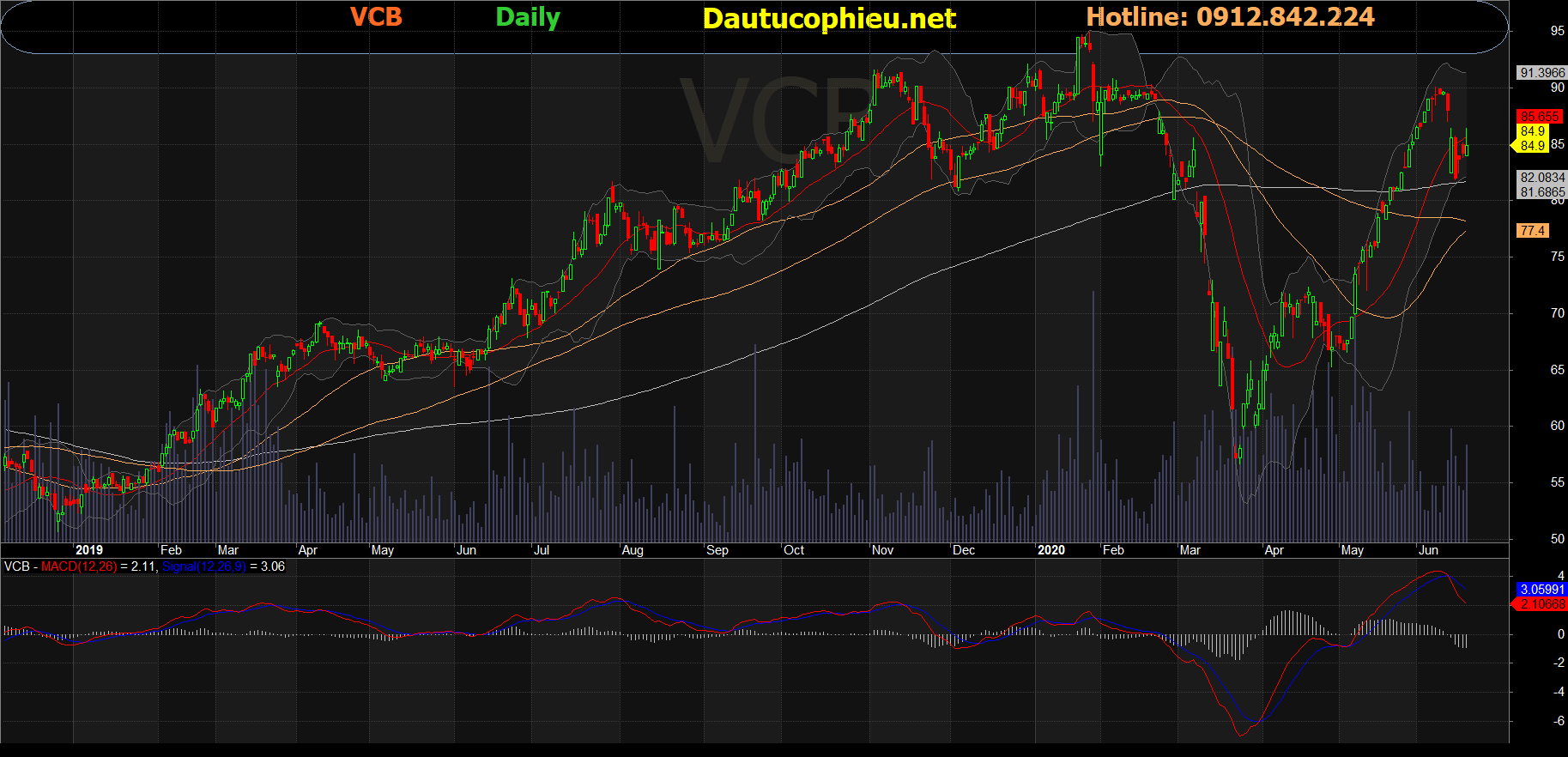Click the orange 77.4 price tag
The image size is (1568, 757).
[x=1532, y=230]
